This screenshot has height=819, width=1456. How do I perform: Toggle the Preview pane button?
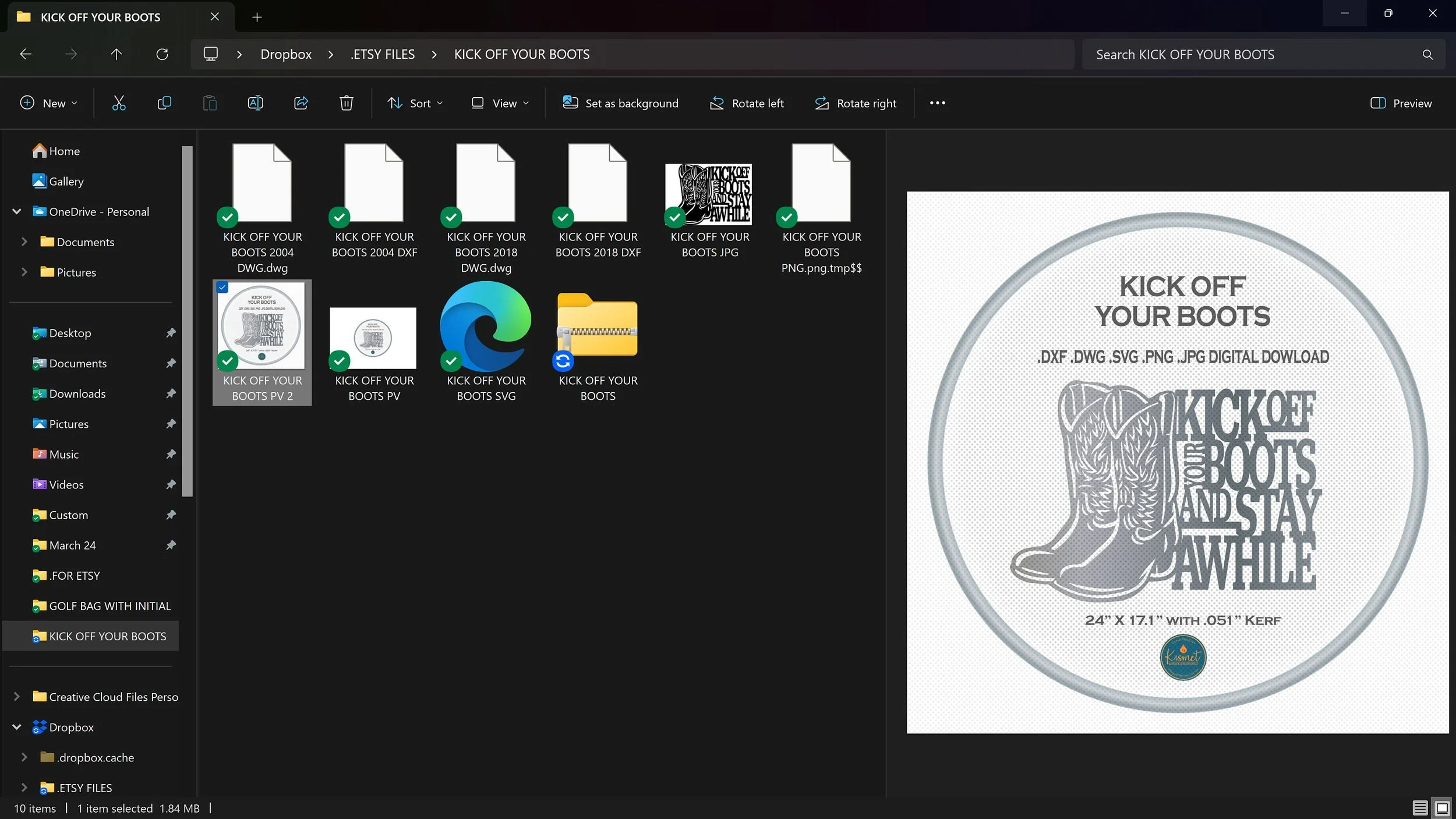[x=1401, y=103]
